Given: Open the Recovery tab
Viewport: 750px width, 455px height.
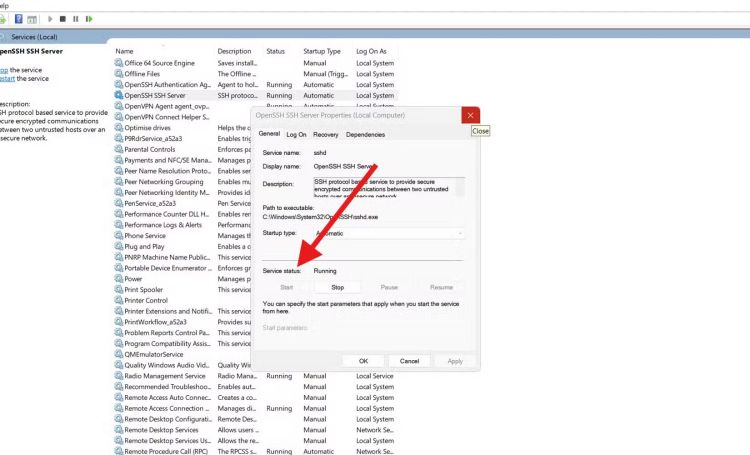Looking at the screenshot, I should click(x=325, y=134).
